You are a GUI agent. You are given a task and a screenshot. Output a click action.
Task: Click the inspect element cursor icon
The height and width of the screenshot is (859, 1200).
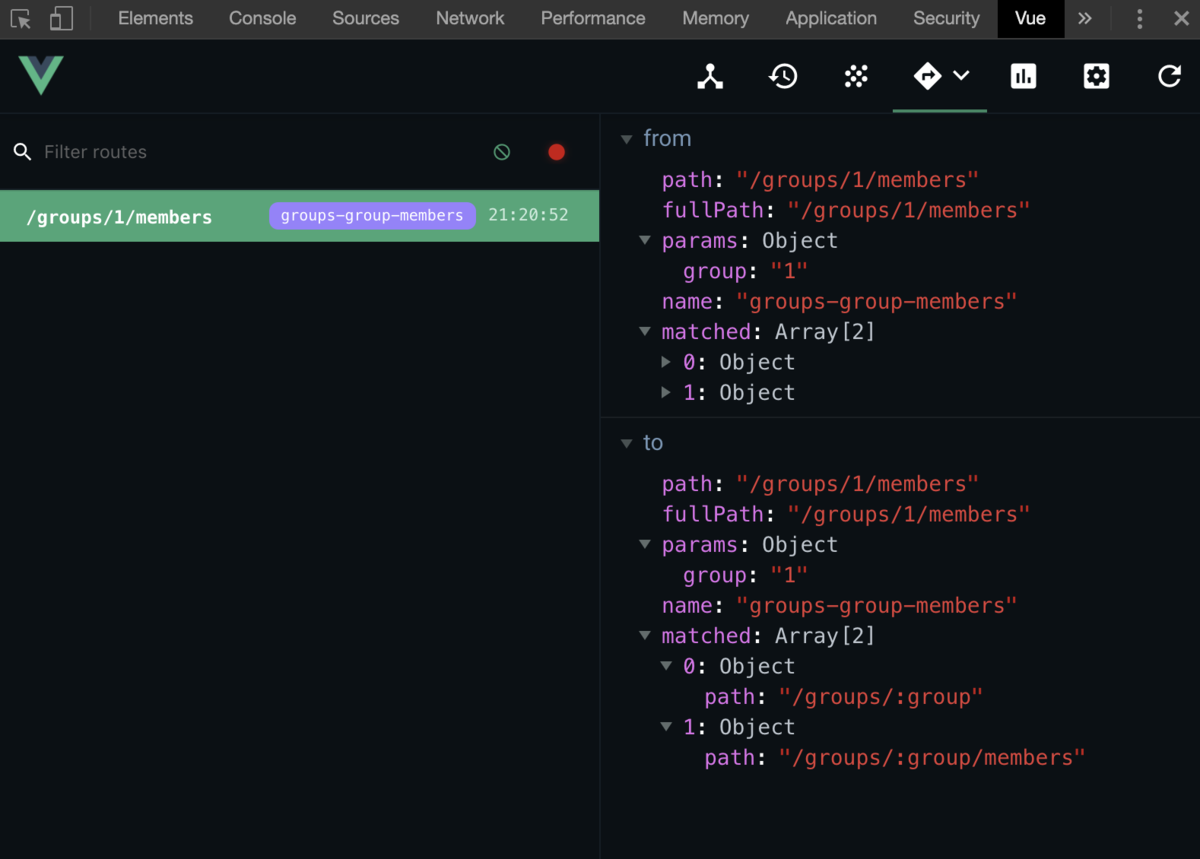(x=21, y=19)
